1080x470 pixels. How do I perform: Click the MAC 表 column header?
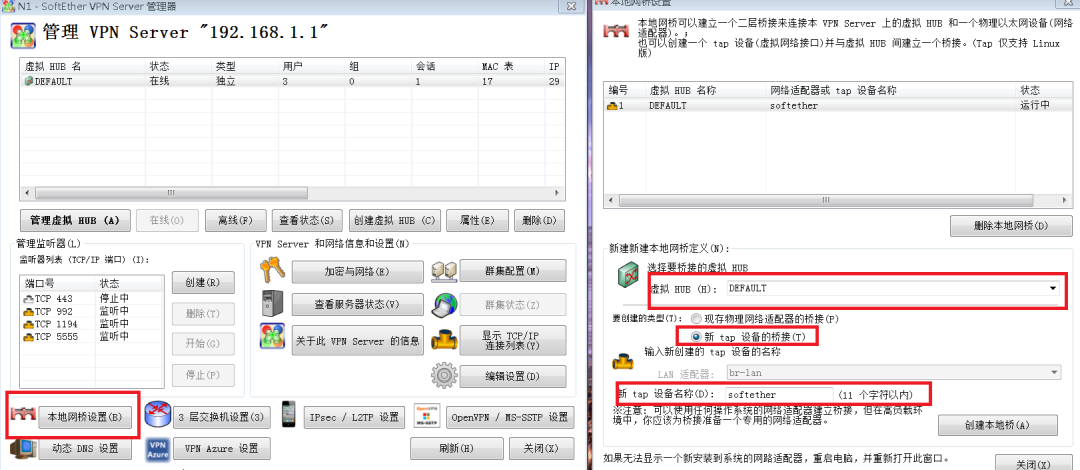510,67
